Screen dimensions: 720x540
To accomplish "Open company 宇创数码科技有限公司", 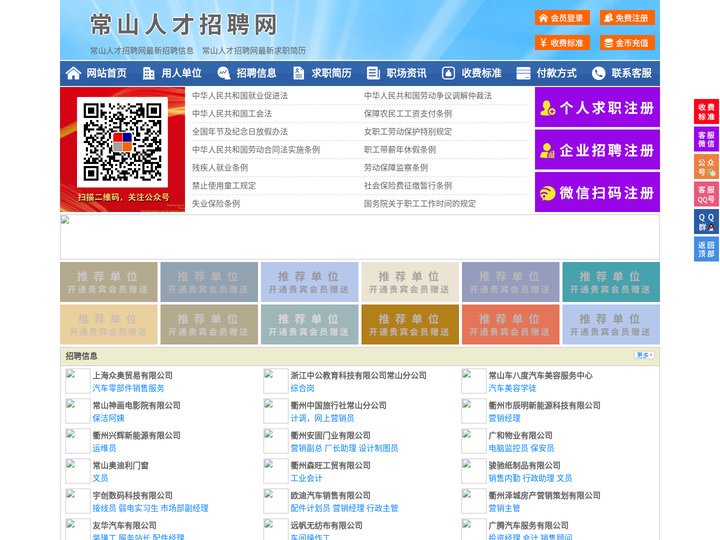I will point(133,495).
